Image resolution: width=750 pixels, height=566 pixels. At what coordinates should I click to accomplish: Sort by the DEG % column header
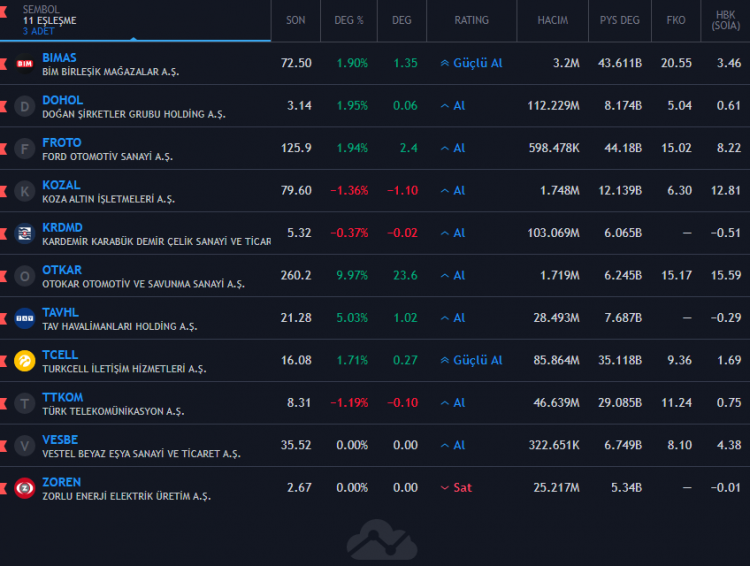click(x=349, y=20)
